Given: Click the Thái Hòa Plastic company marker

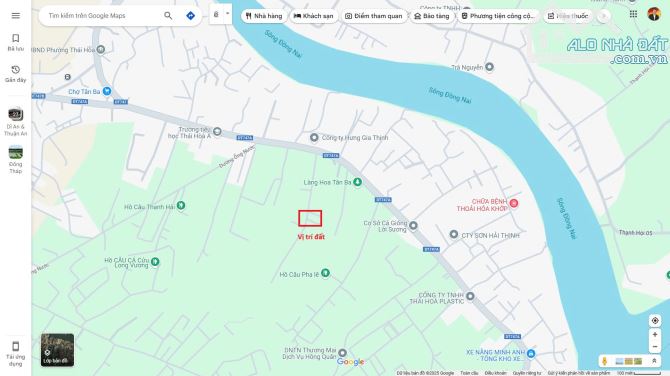Looking at the screenshot, I should (x=470, y=296).
